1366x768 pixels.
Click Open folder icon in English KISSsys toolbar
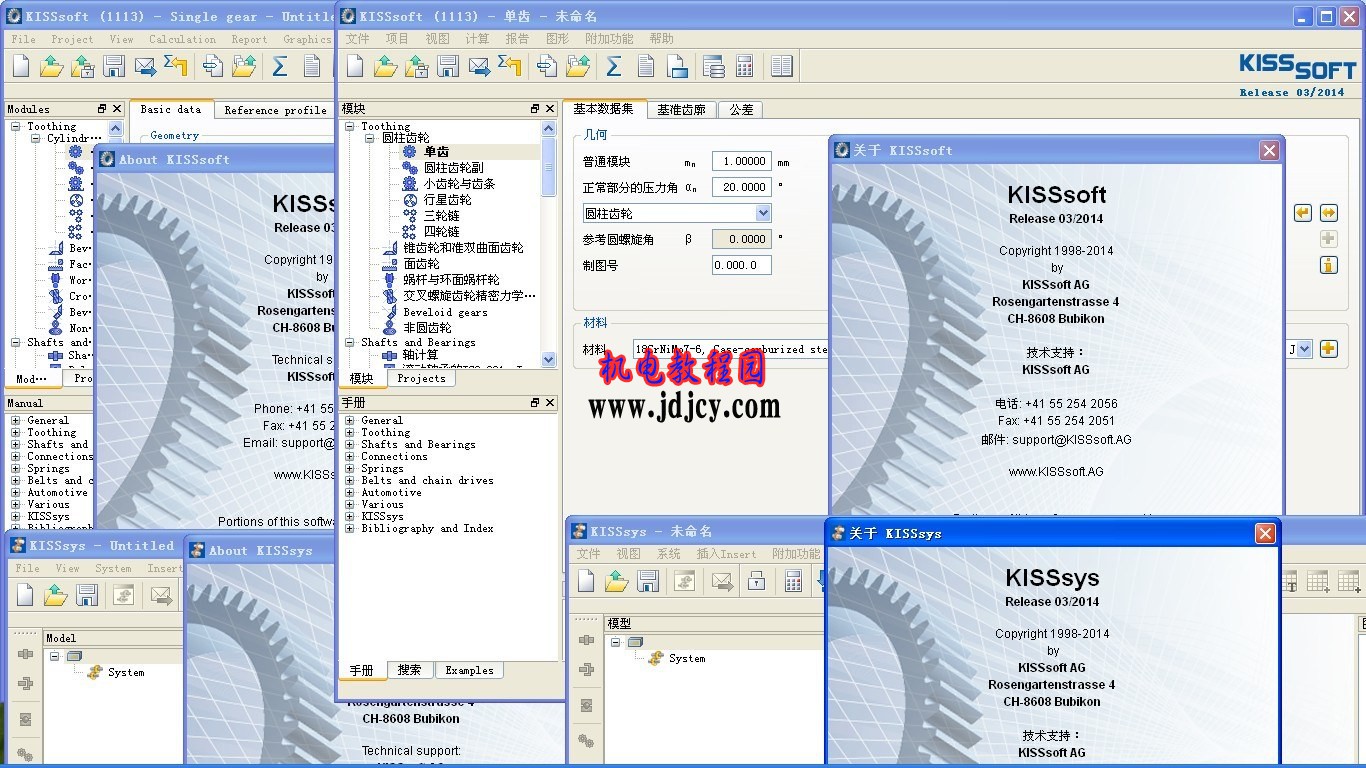click(56, 596)
